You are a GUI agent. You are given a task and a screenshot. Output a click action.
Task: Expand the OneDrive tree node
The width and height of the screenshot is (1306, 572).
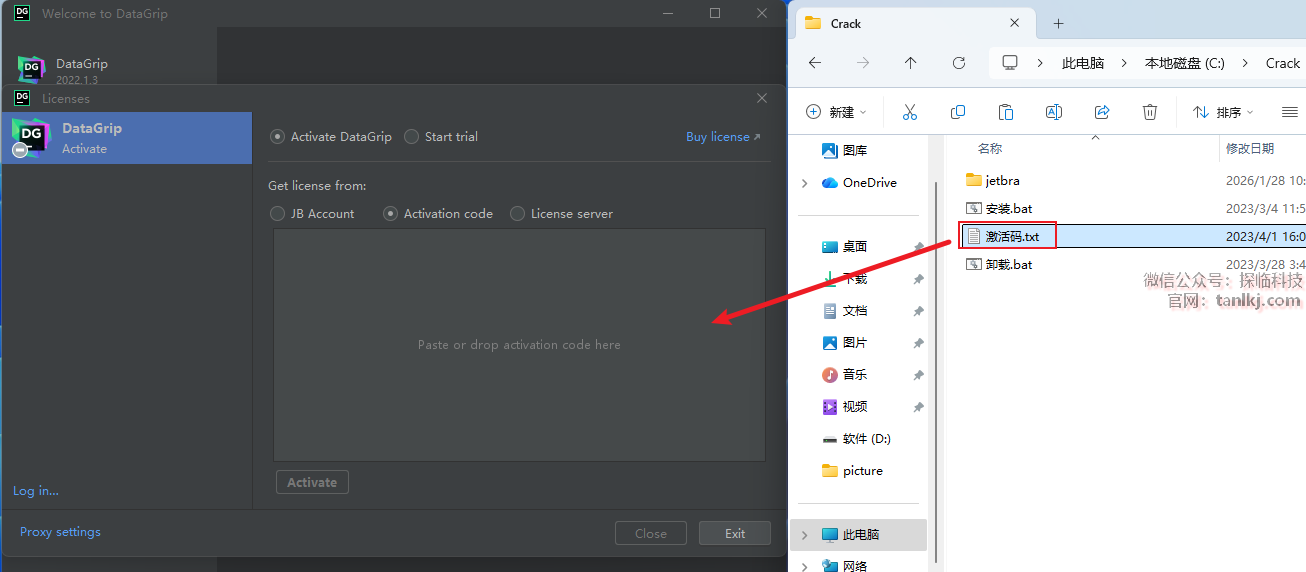coord(805,183)
